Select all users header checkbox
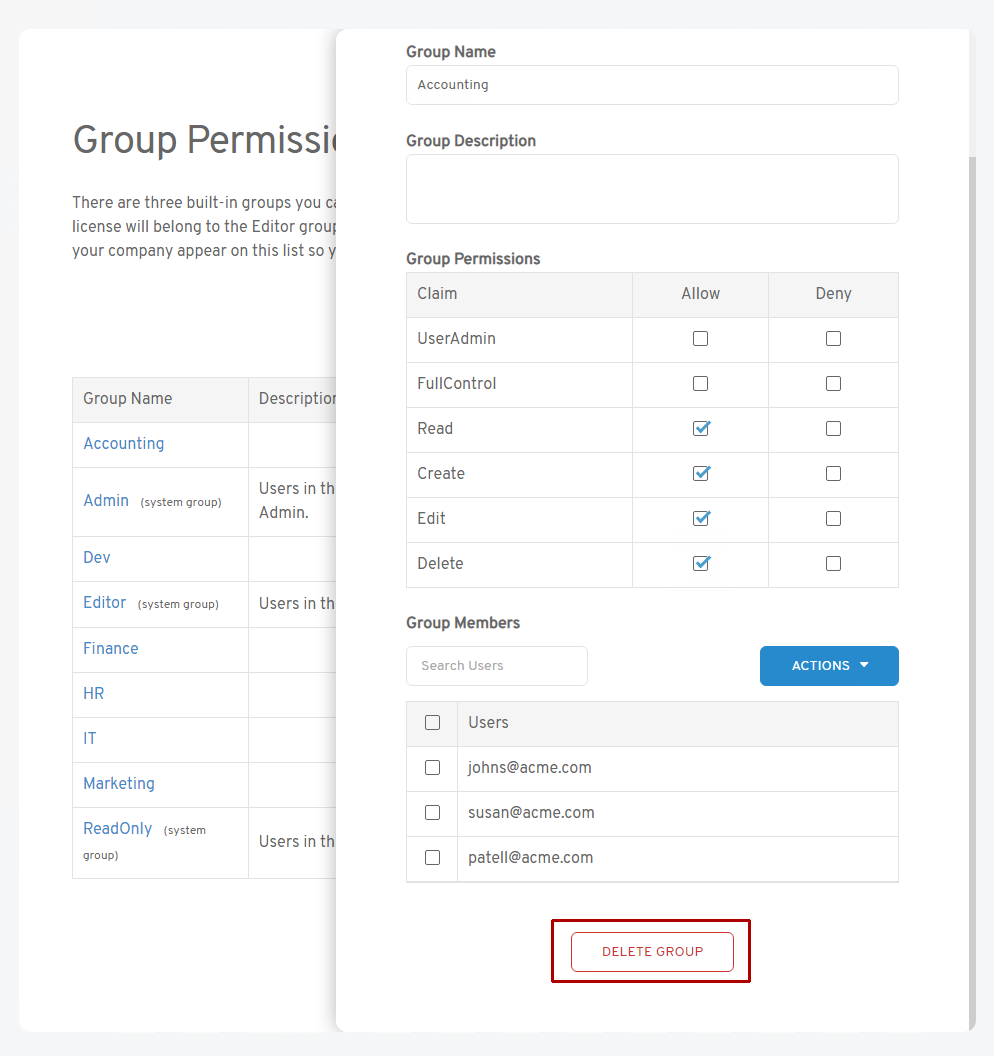The image size is (994, 1056). (x=432, y=723)
